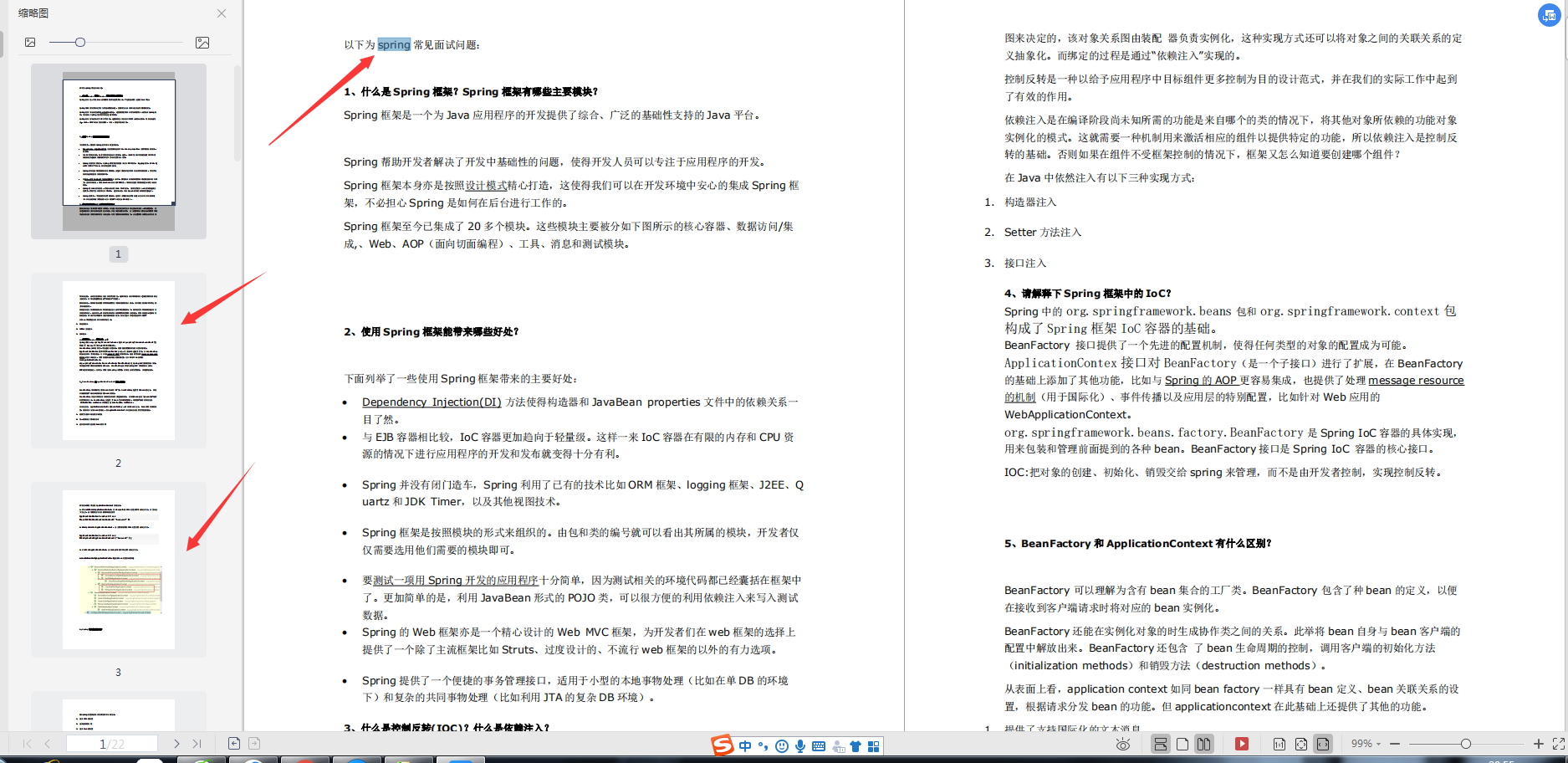Open Sogou soft keyboard

point(819,746)
